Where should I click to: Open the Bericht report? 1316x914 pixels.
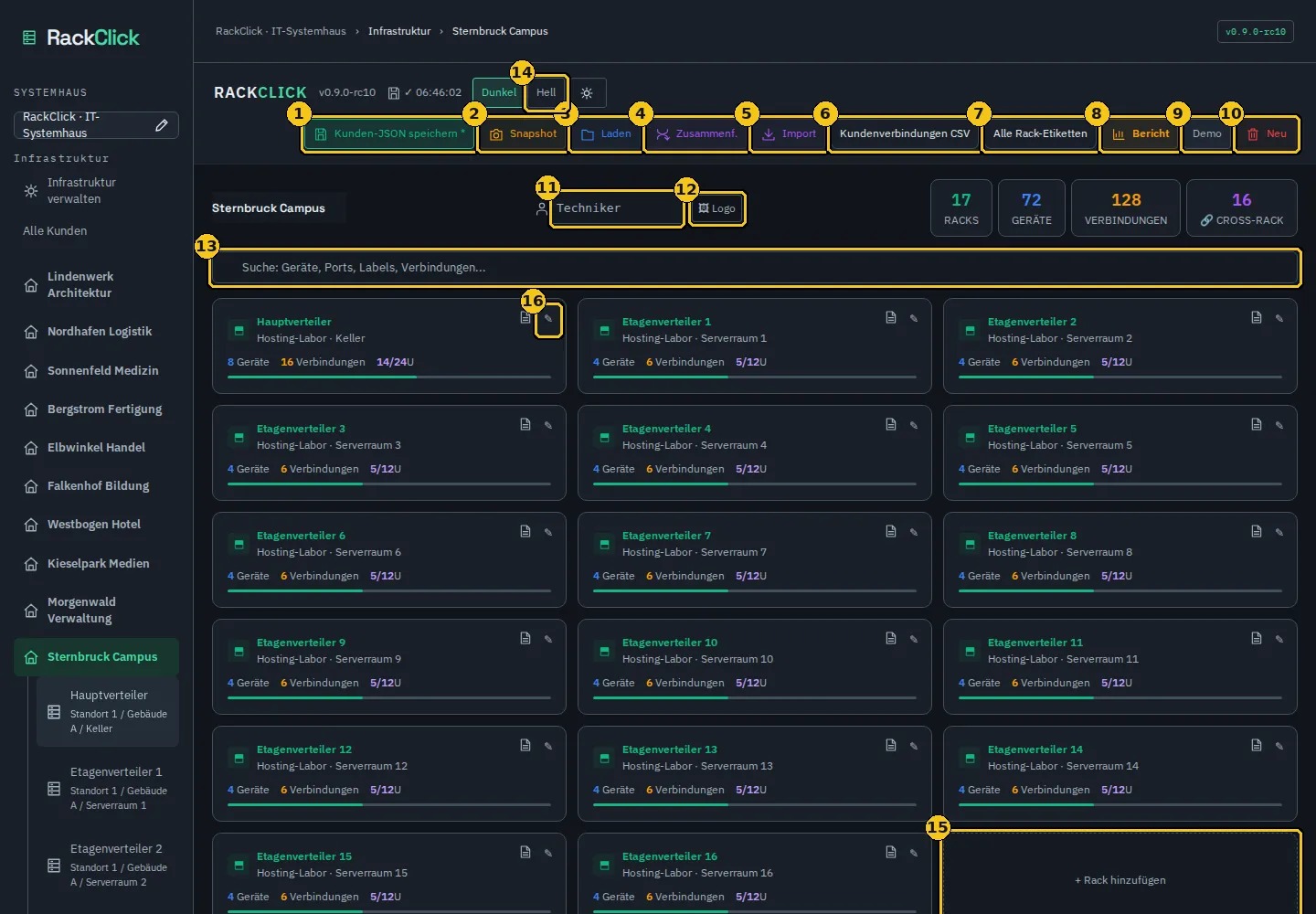point(1141,133)
